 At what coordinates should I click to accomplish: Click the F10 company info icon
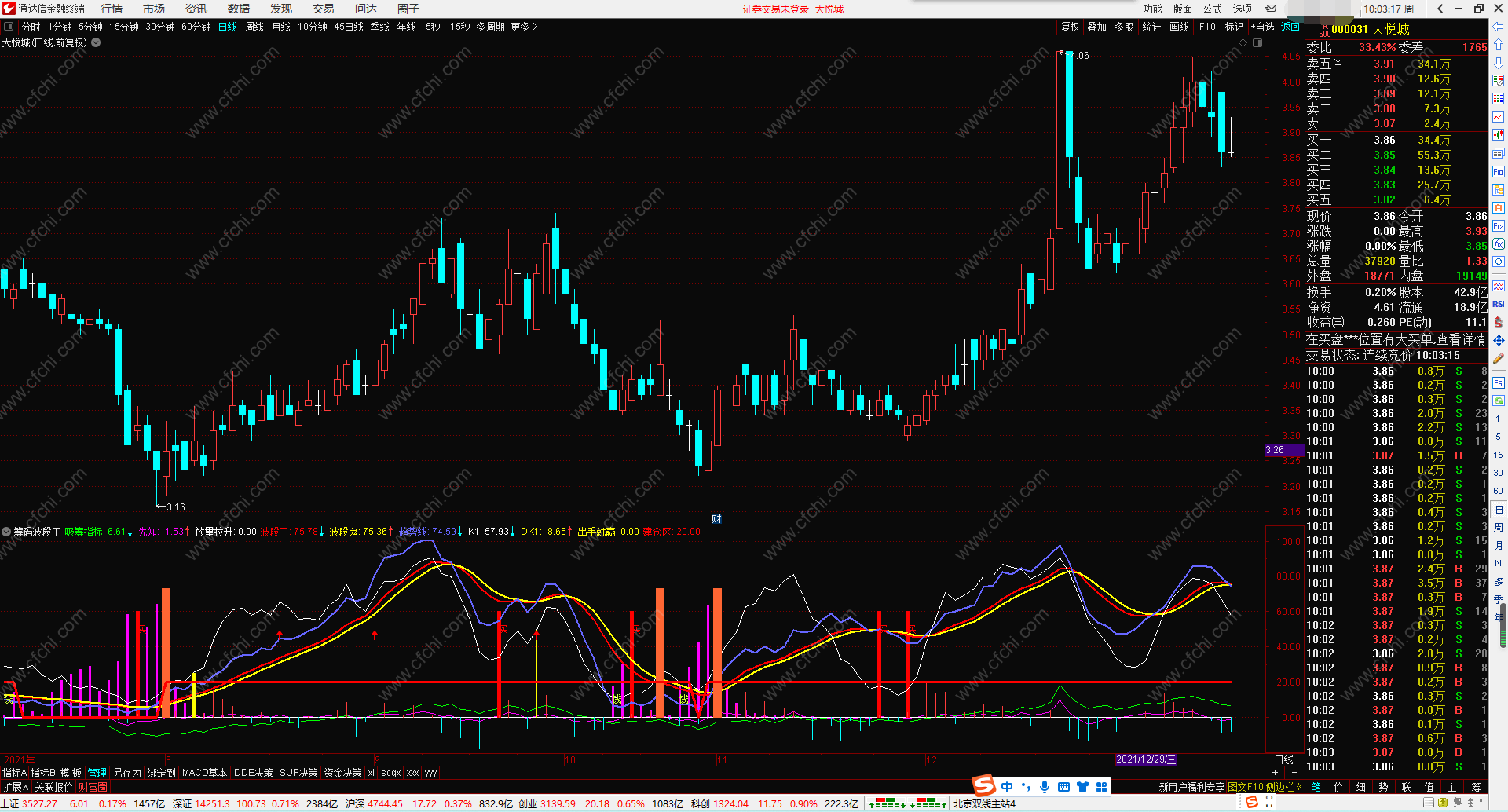coord(1499,171)
